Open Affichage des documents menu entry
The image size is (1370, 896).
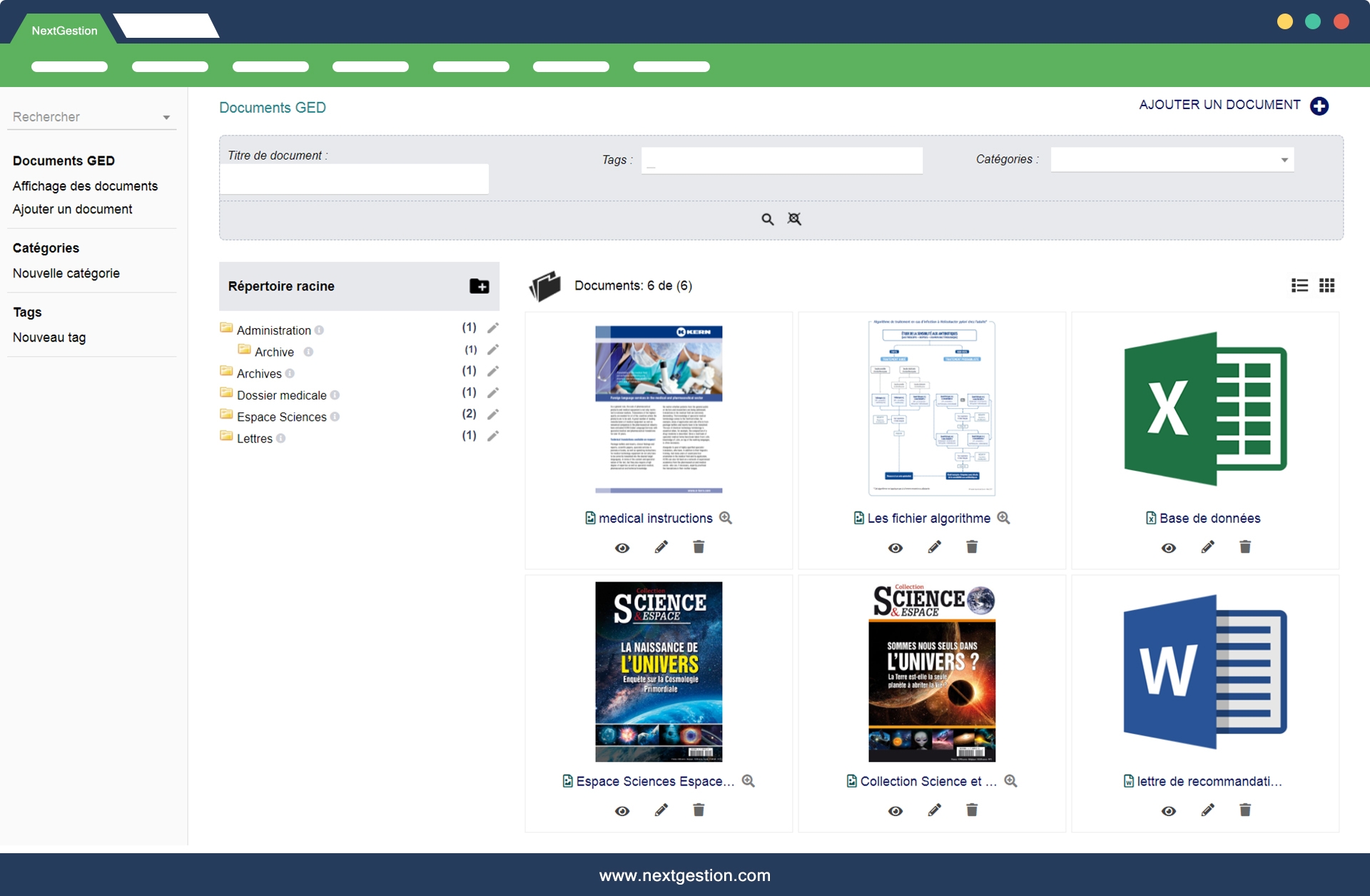pyautogui.click(x=85, y=186)
